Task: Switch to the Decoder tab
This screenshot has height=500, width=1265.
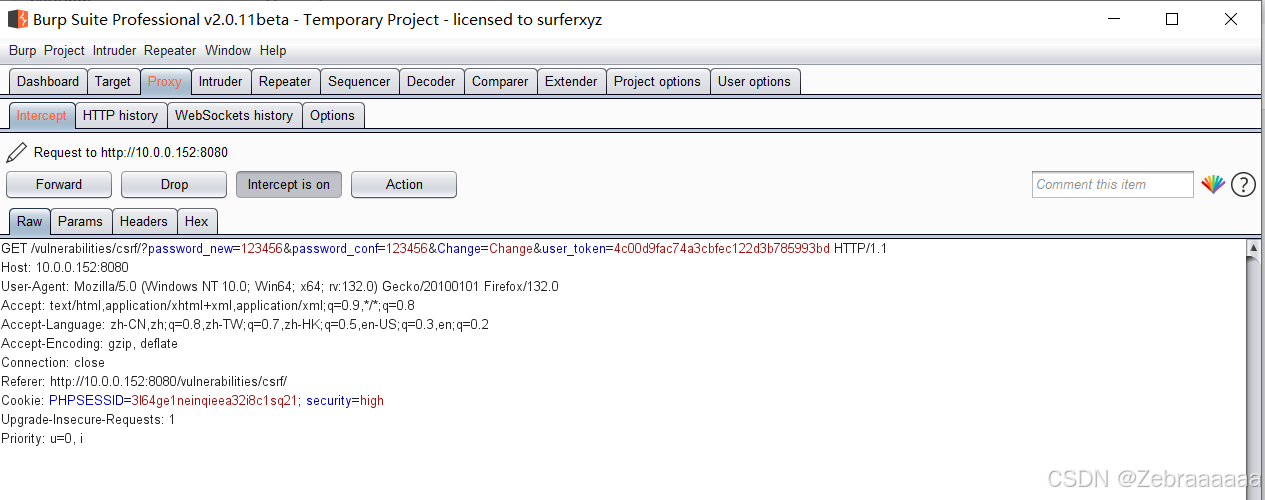Action: pyautogui.click(x=432, y=82)
